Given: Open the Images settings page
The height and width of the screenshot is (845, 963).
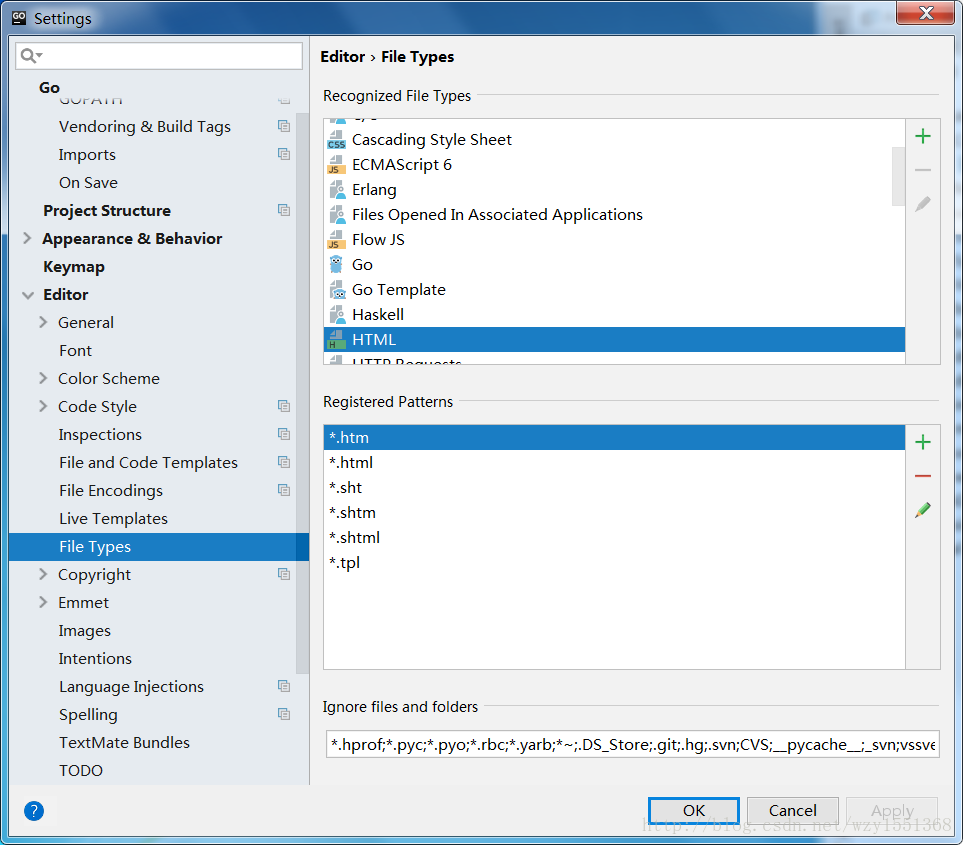Looking at the screenshot, I should [x=85, y=631].
